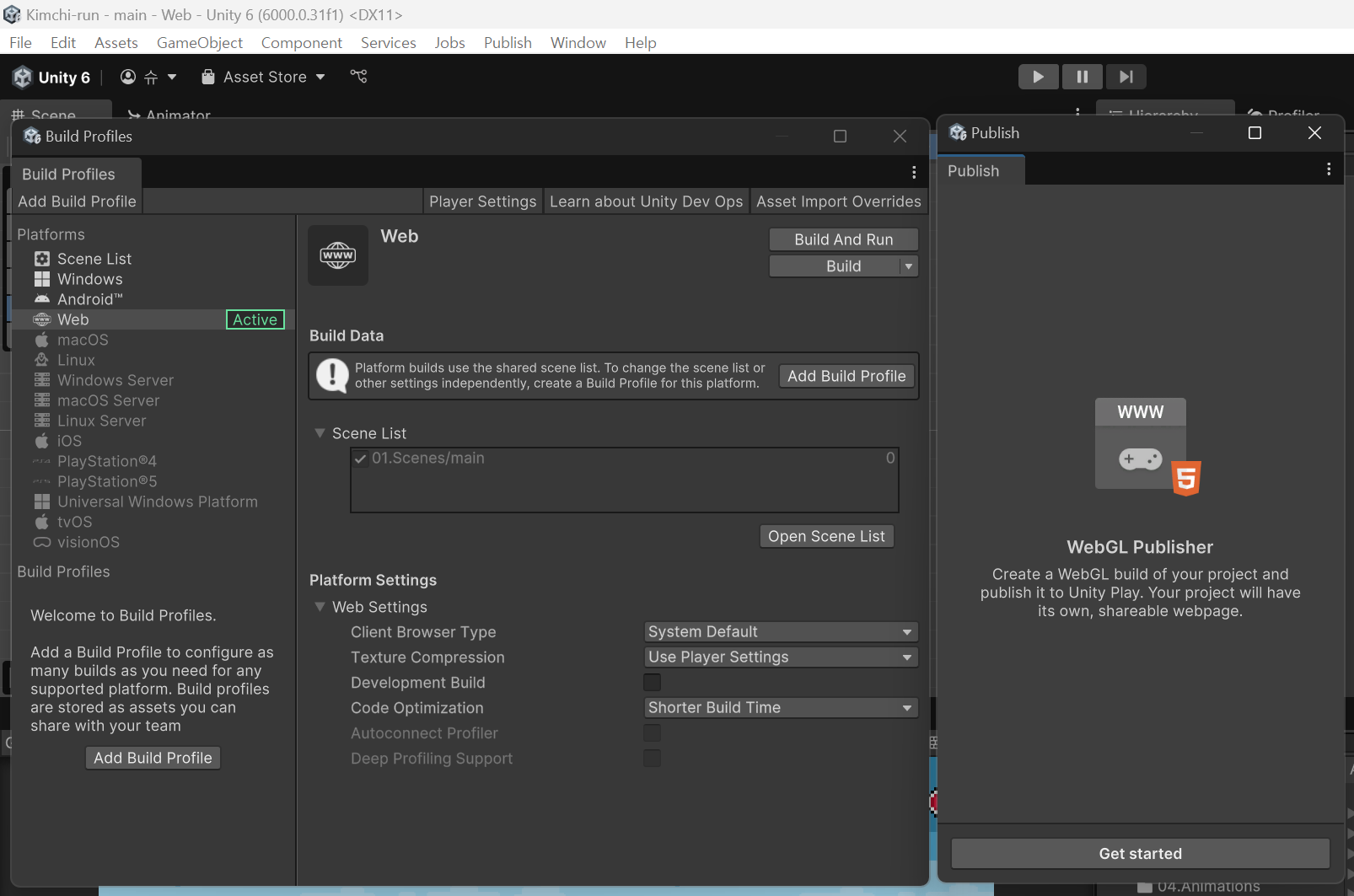Open the Services menu
1354x896 pixels.
pyautogui.click(x=389, y=43)
